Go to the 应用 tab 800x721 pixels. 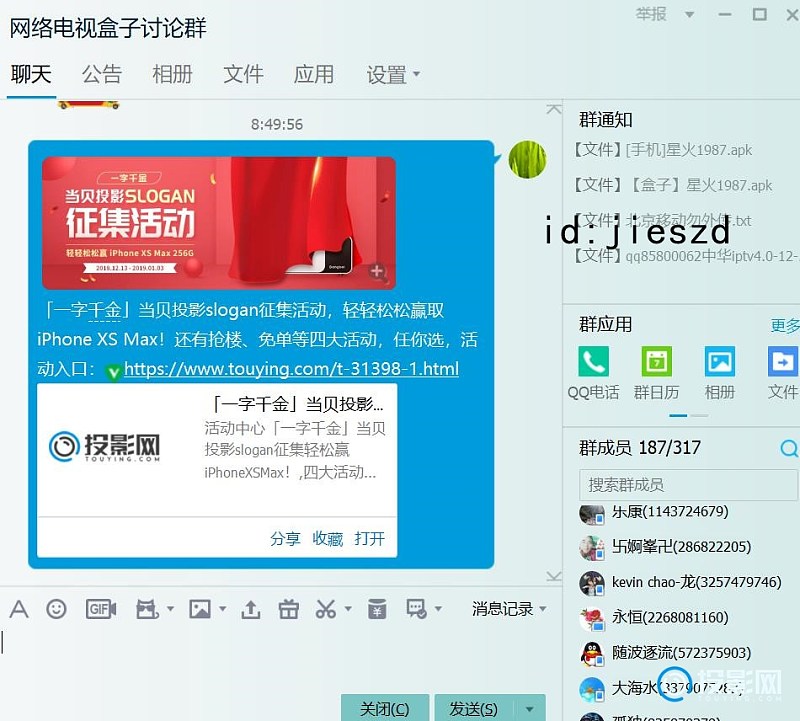tap(314, 74)
